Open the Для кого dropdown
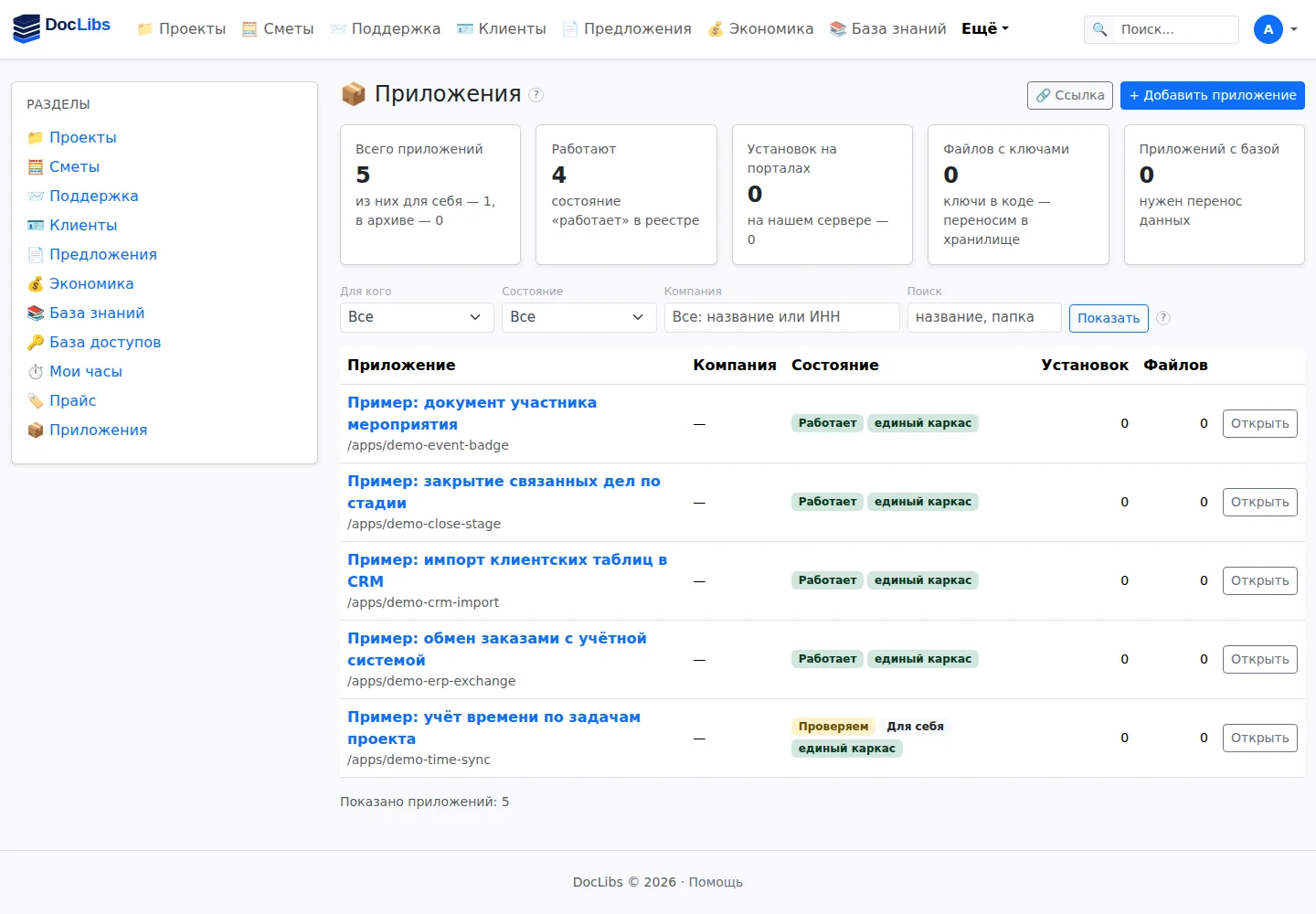Viewport: 1316px width, 914px height. (417, 317)
